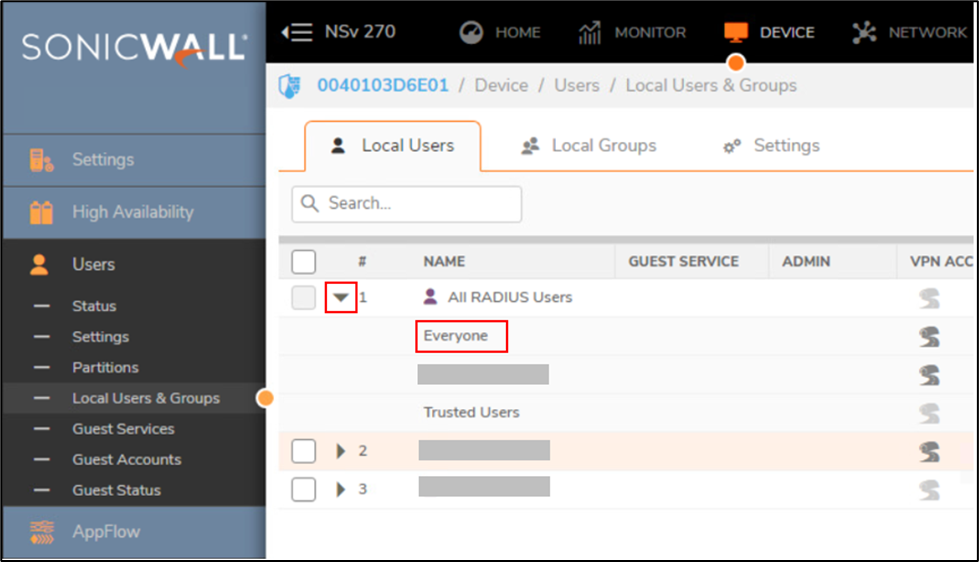Click the shield icon beside the serial number
The width and height of the screenshot is (979, 562).
tap(290, 86)
